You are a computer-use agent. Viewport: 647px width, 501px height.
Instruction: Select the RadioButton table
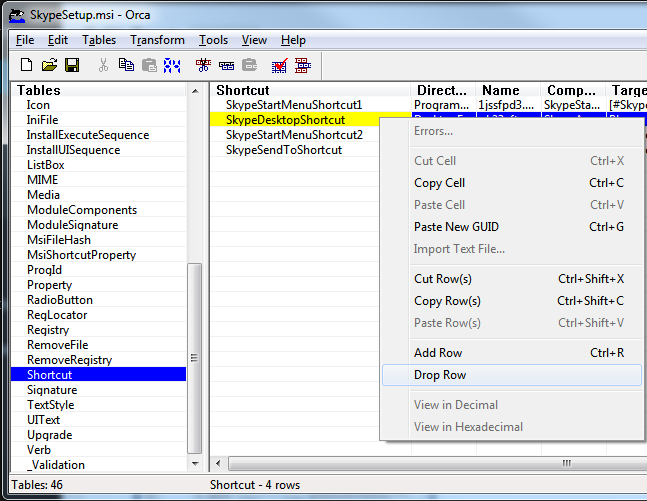tap(99, 300)
